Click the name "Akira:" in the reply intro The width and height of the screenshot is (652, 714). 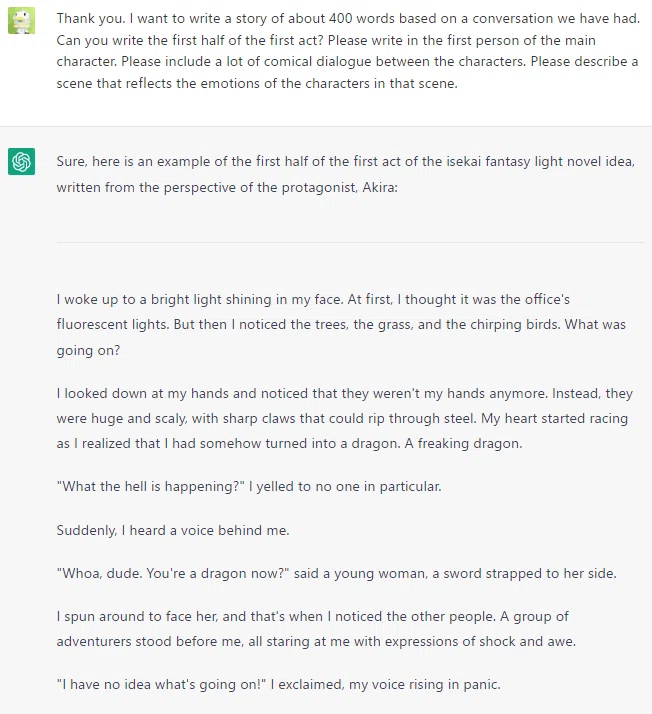(380, 188)
